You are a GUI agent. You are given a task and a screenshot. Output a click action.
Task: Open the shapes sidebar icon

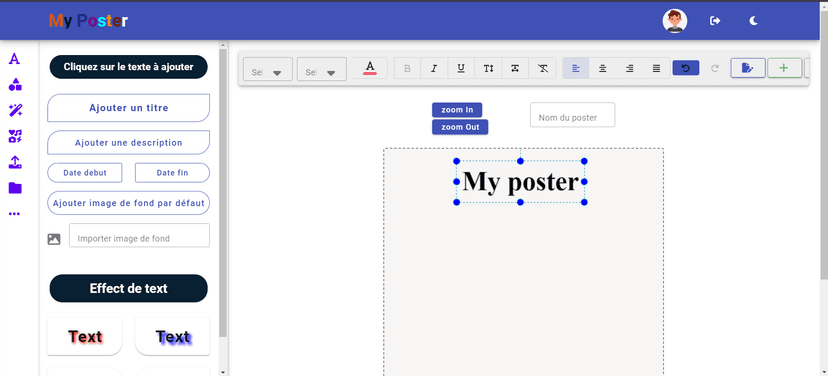(15, 84)
